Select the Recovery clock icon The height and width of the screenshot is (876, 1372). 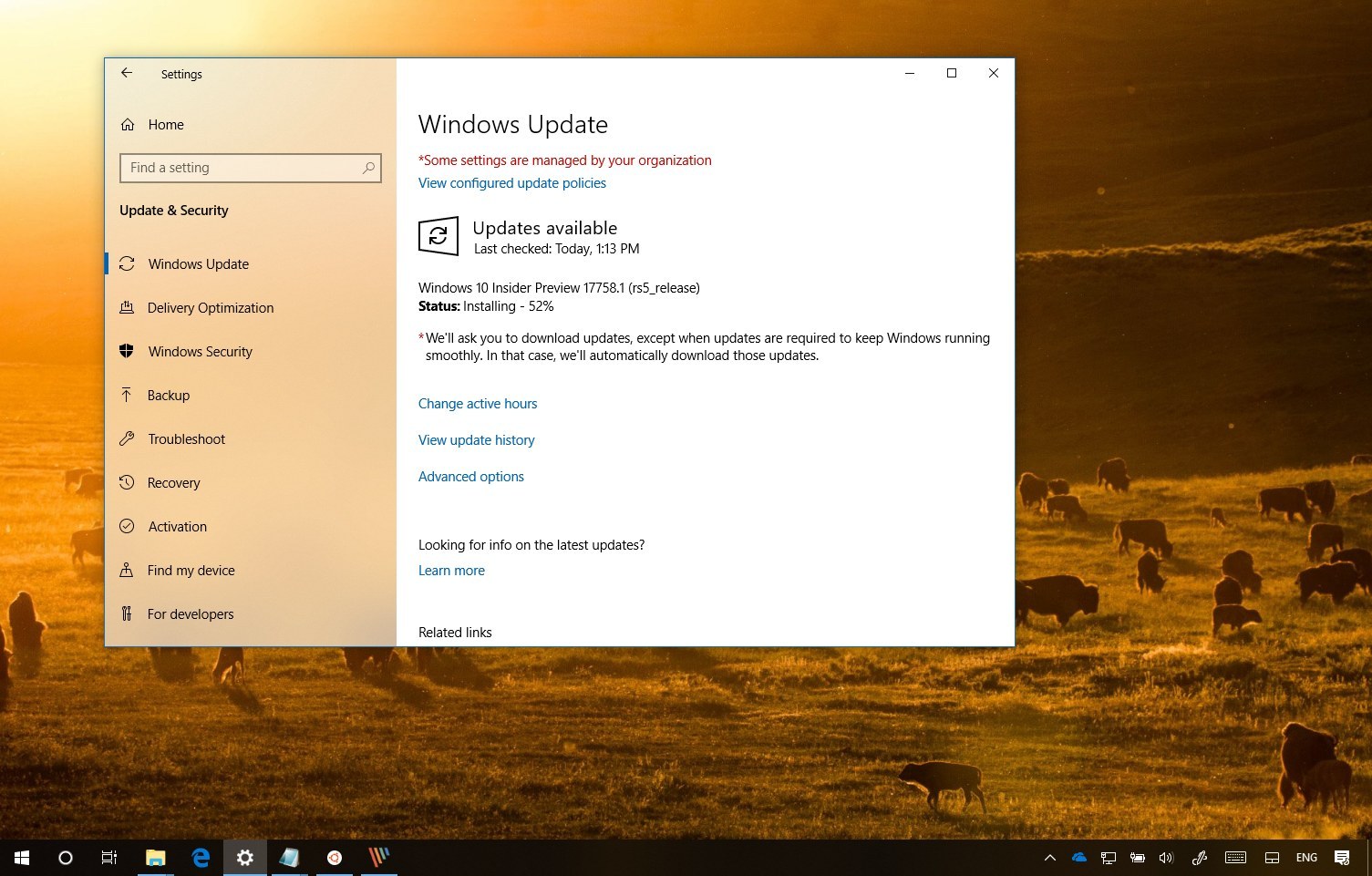point(128,482)
